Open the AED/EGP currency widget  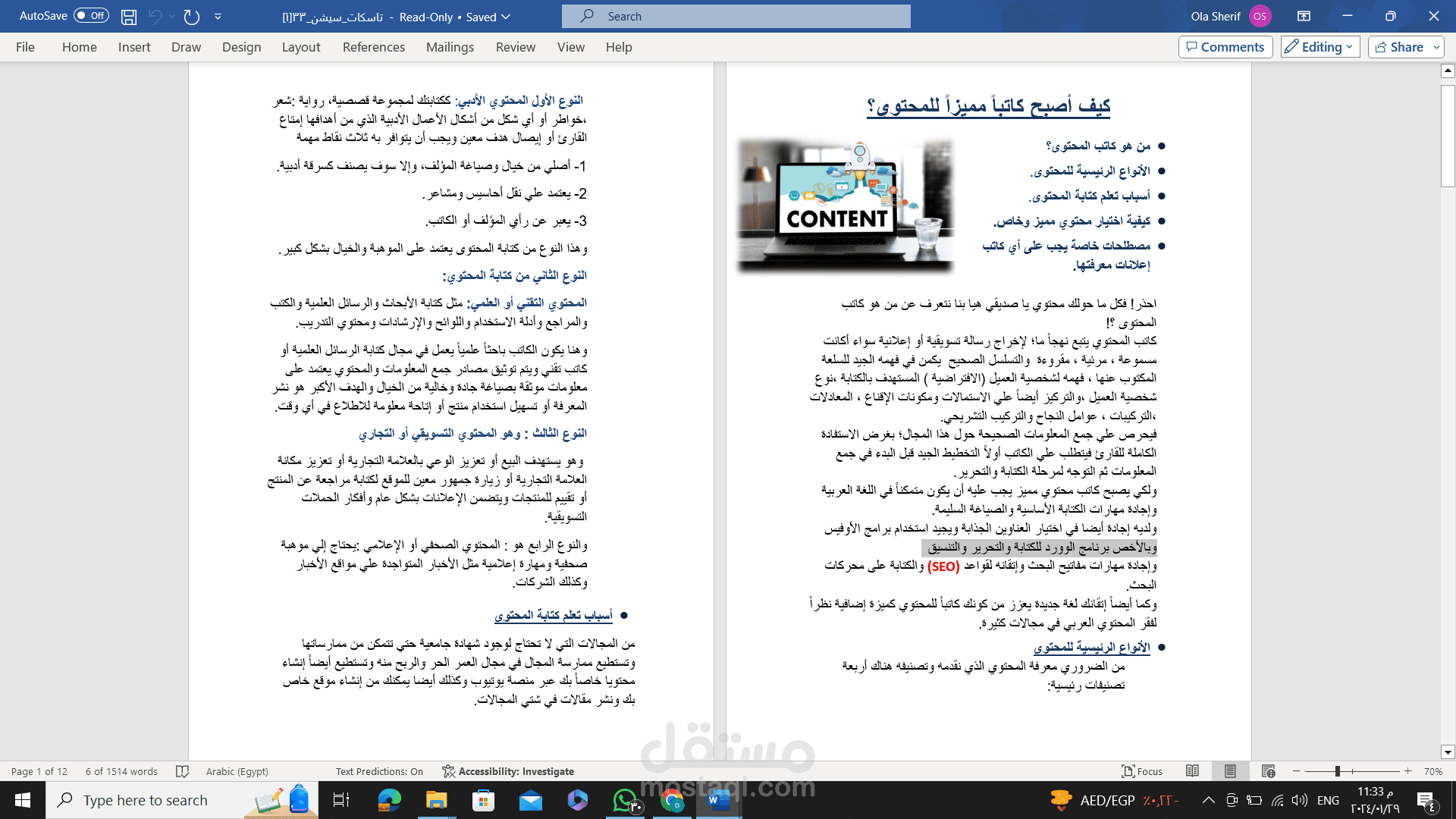1115,800
